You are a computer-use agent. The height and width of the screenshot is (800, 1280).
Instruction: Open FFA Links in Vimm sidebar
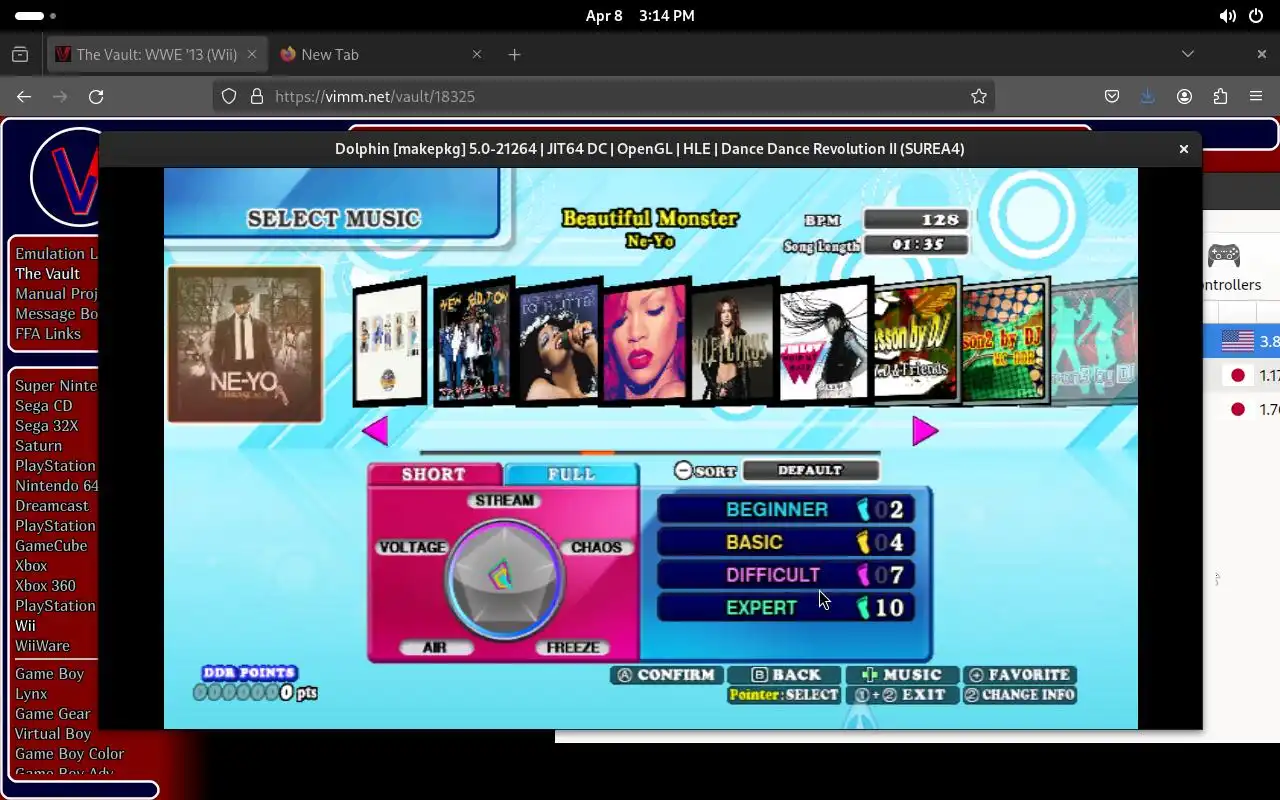click(x=48, y=333)
